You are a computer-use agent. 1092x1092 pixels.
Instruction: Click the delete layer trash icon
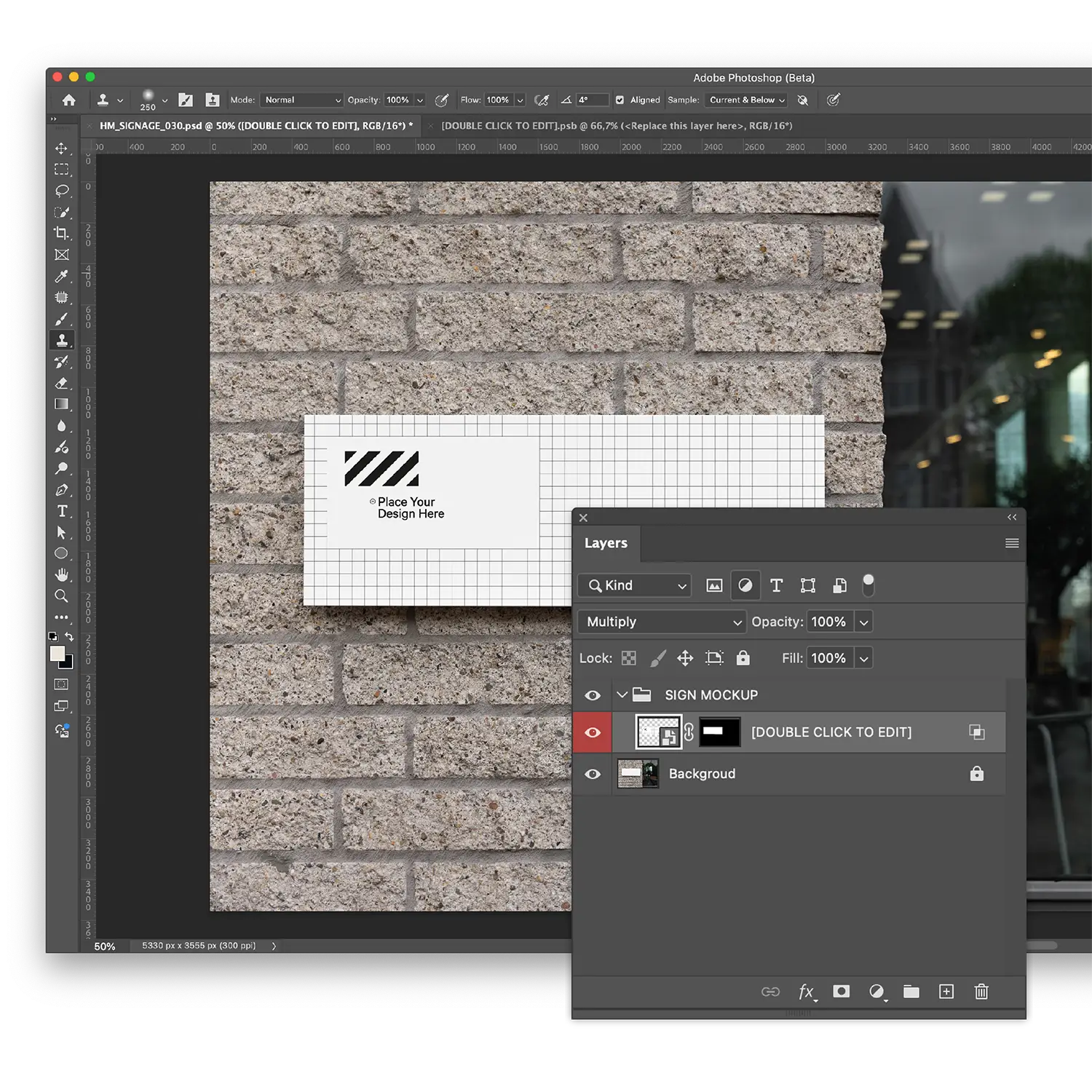981,992
